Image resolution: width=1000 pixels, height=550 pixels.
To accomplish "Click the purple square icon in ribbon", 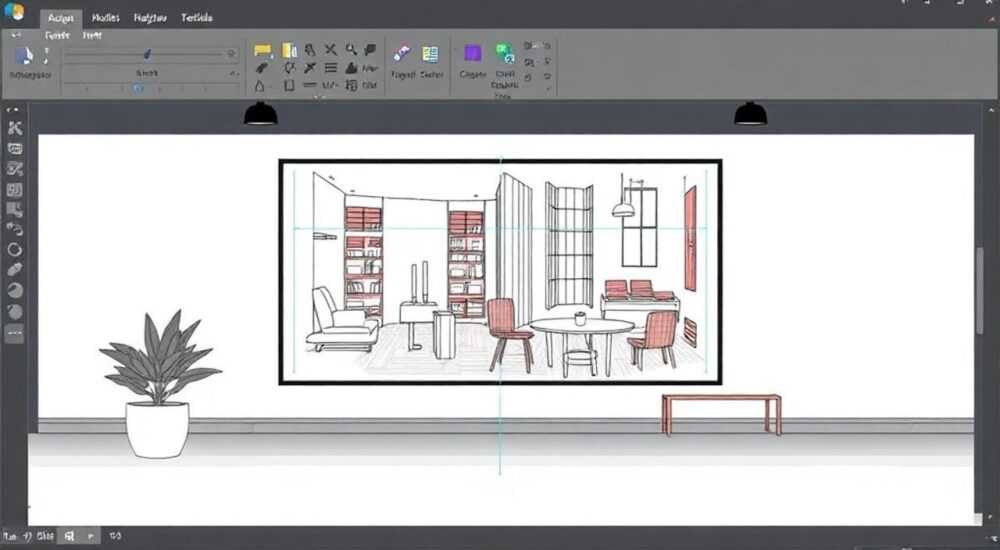I will (x=473, y=53).
